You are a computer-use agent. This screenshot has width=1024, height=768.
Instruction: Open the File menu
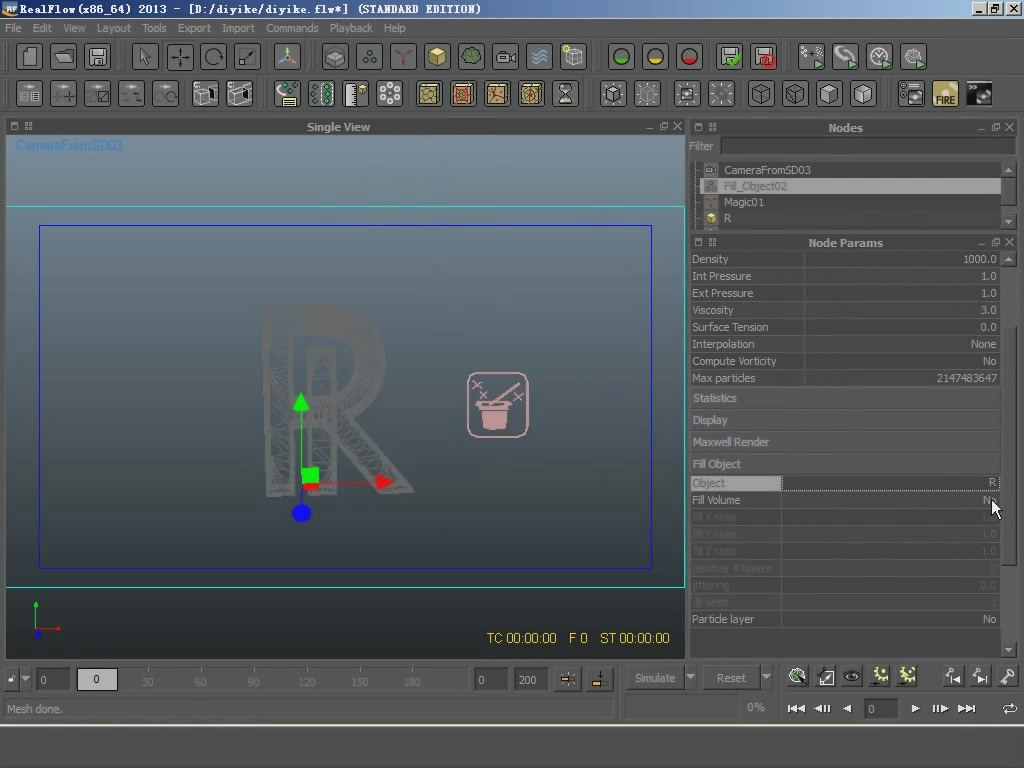tap(13, 28)
